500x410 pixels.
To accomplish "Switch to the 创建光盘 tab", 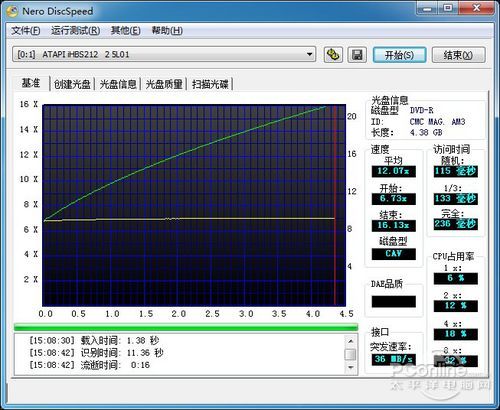I will (72, 84).
